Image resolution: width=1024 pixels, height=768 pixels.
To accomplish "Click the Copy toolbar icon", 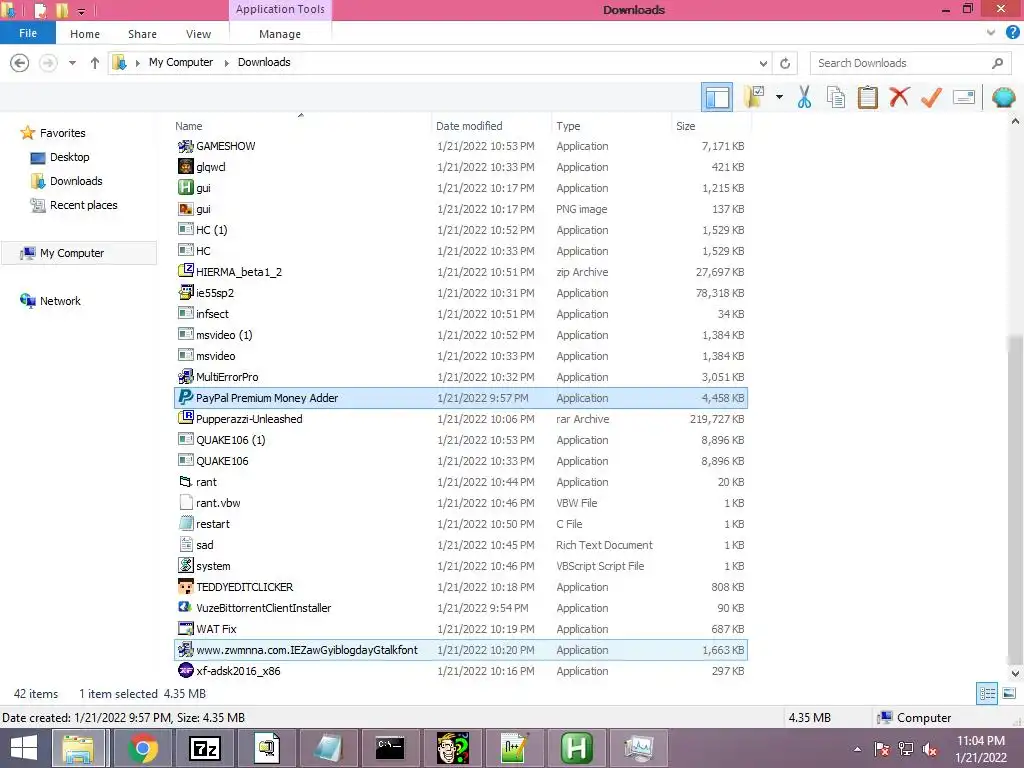I will 836,97.
